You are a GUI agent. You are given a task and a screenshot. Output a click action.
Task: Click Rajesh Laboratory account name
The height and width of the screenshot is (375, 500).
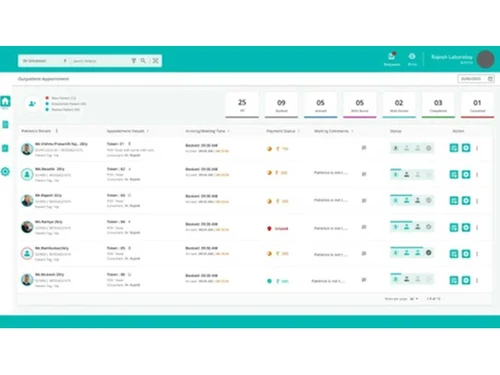(x=452, y=57)
